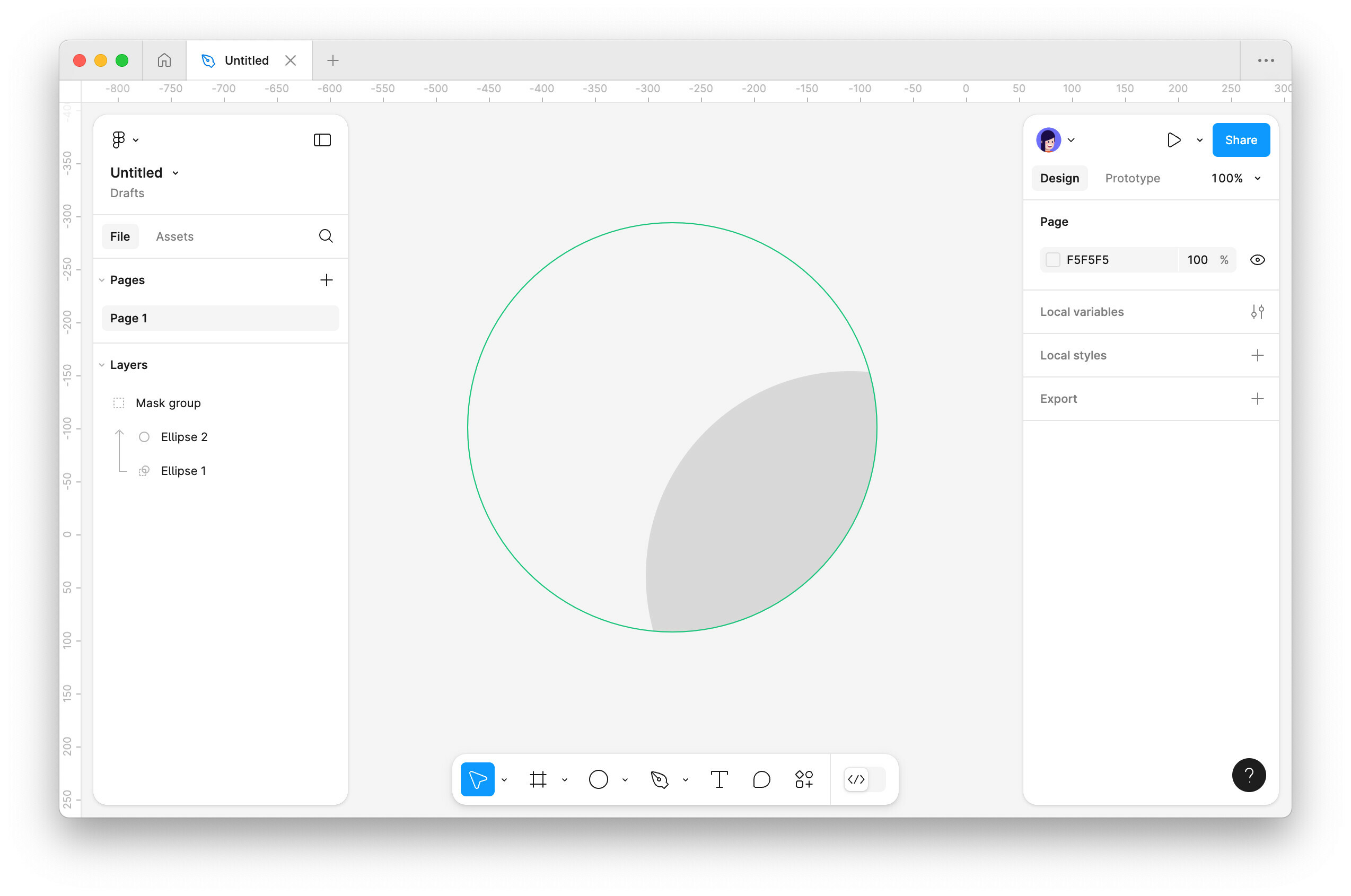This screenshot has height=896, width=1351.
Task: Collapse the Layers section chevron
Action: point(102,365)
